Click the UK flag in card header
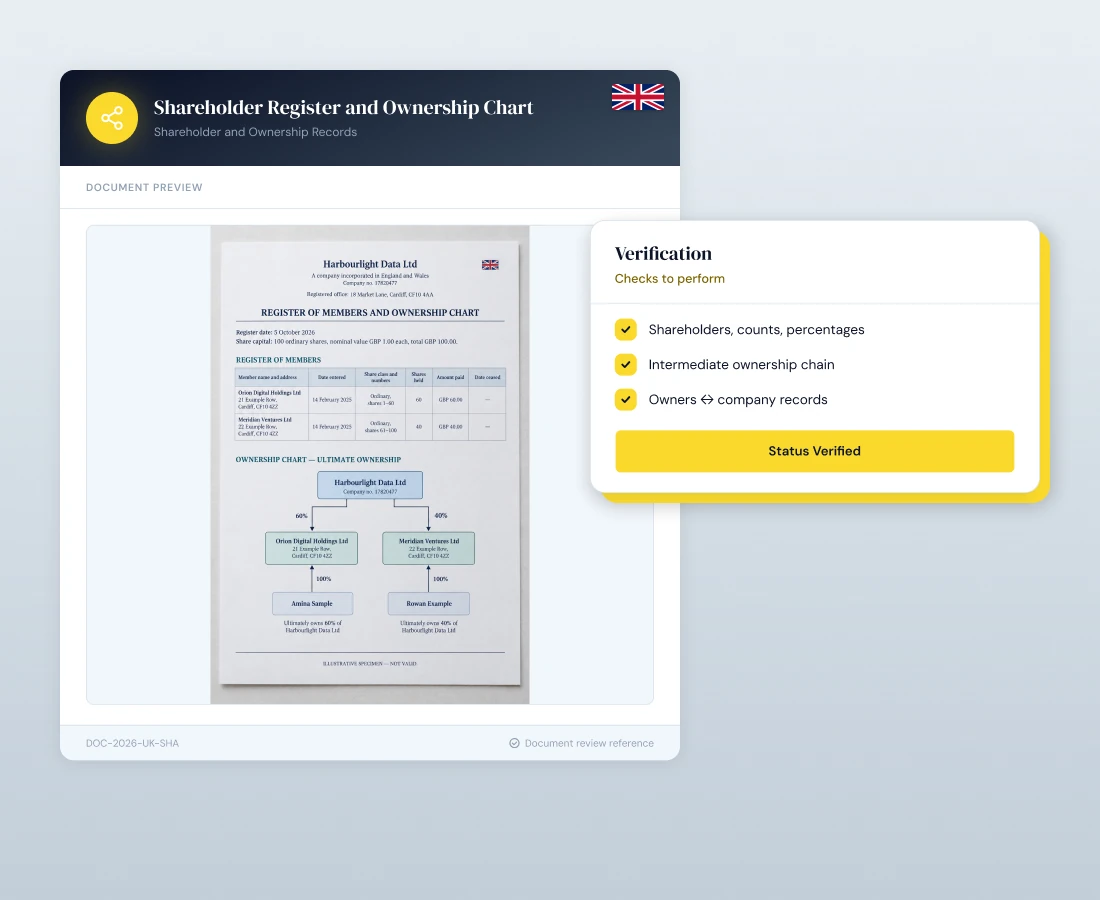The height and width of the screenshot is (900, 1100). pyautogui.click(x=638, y=97)
